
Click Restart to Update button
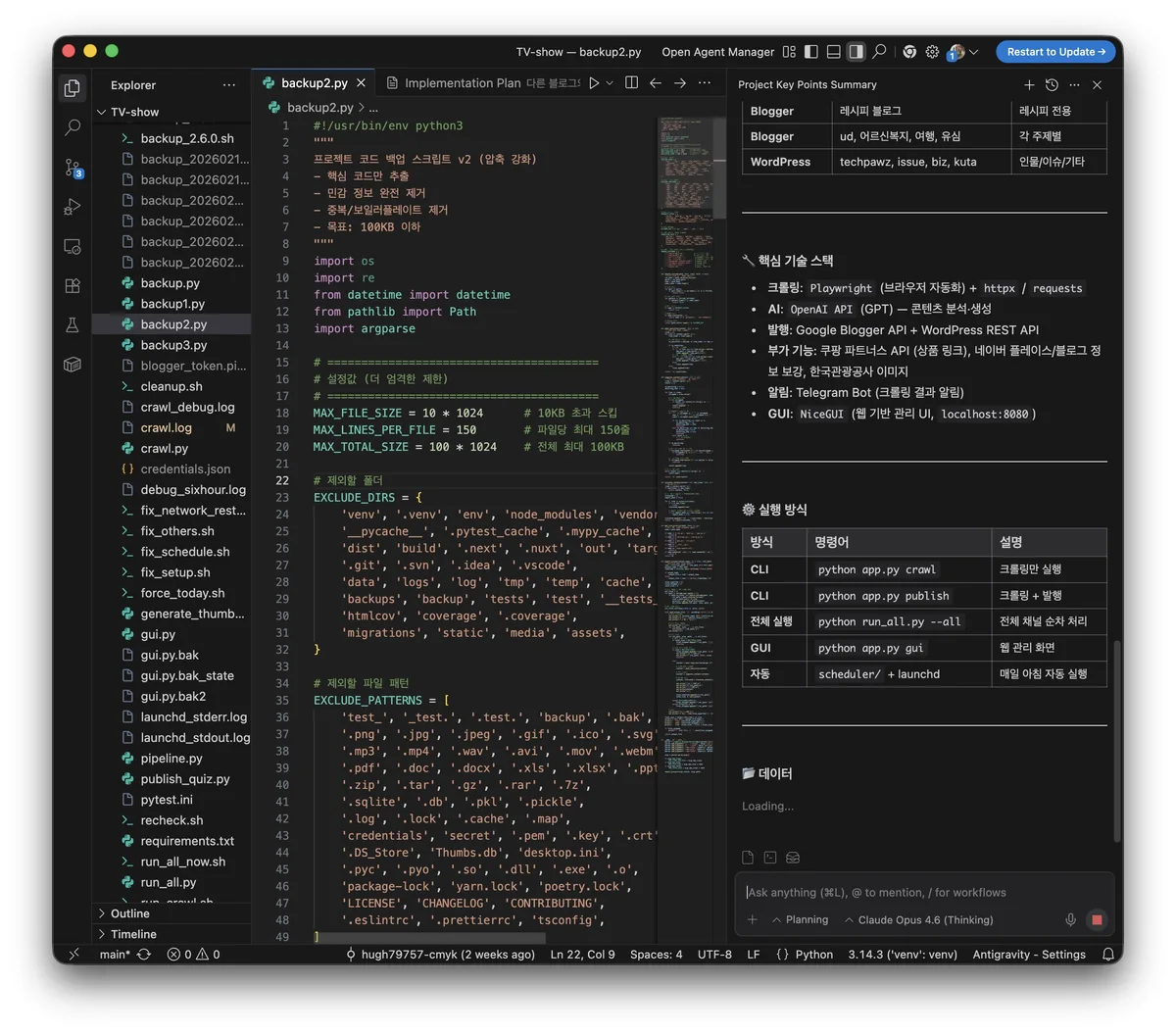(x=1055, y=51)
